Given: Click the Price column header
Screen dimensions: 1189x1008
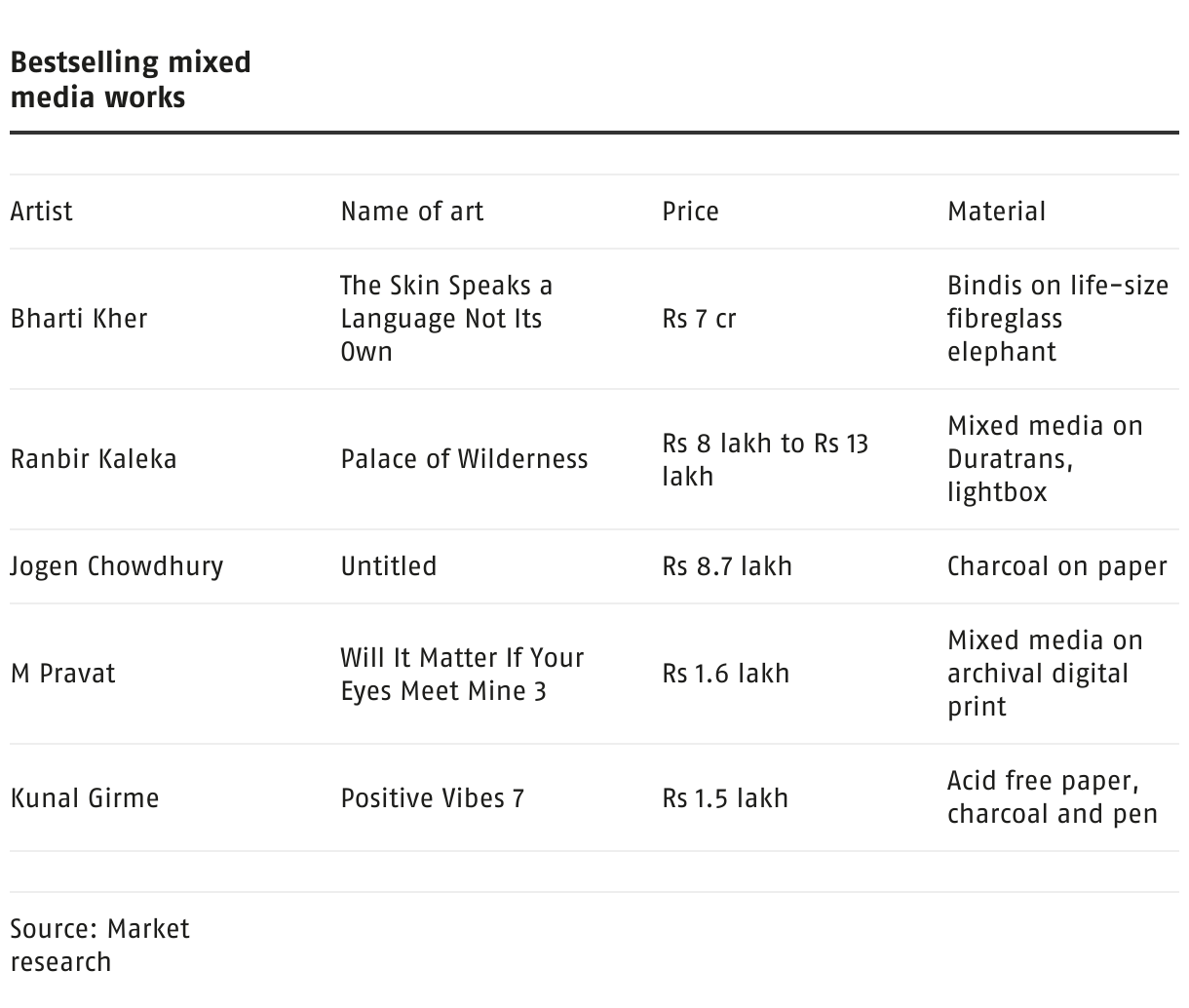Looking at the screenshot, I should coord(690,212).
